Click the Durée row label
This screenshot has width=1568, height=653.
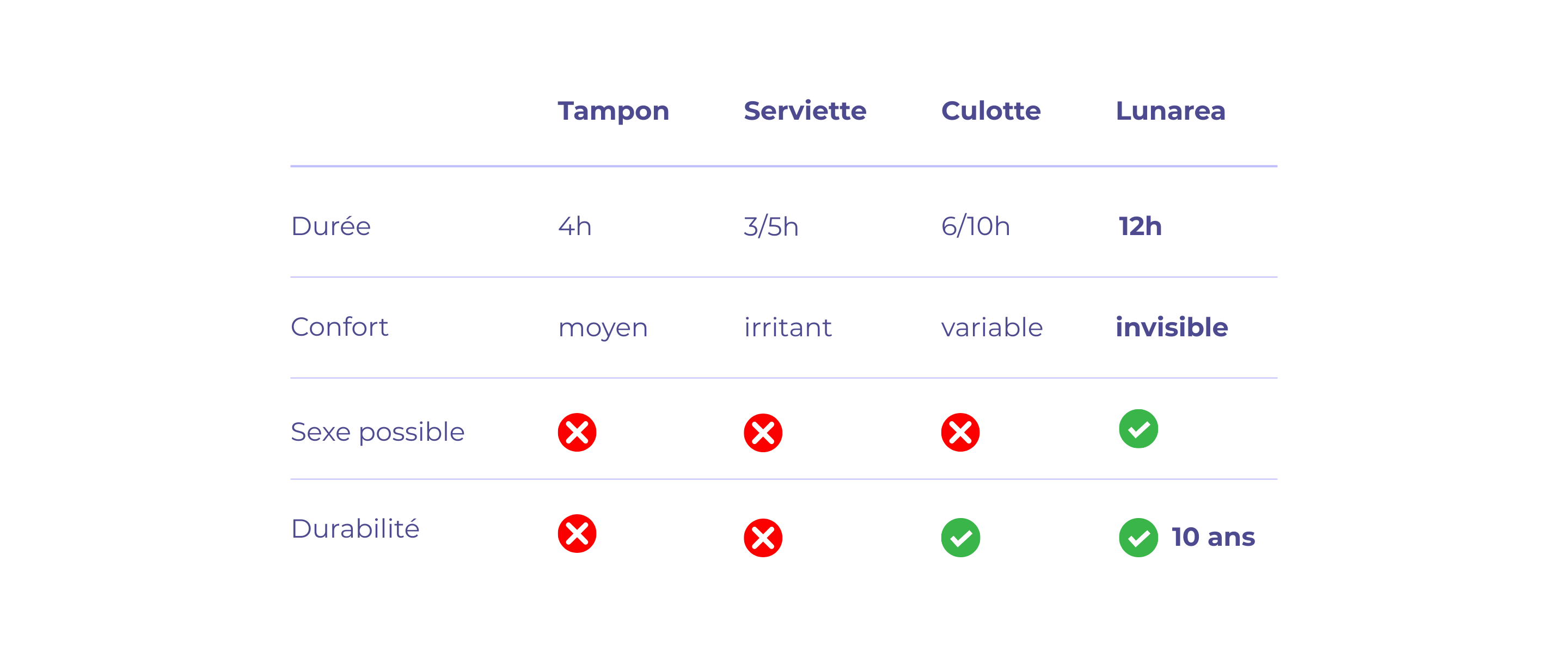tap(330, 226)
